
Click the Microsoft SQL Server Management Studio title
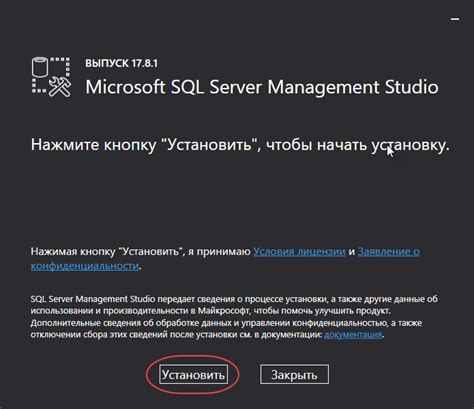point(262,87)
